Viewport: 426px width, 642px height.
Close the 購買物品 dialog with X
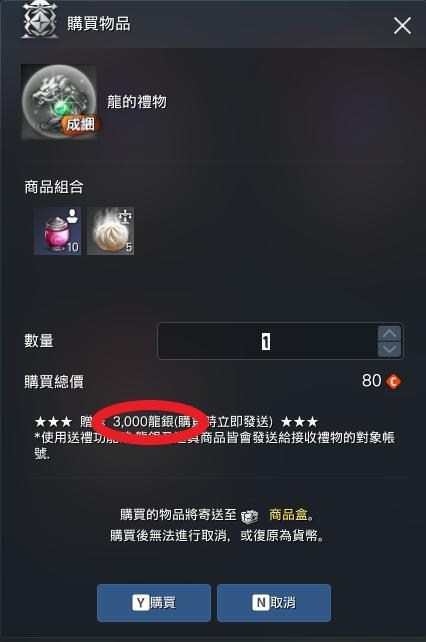402,26
